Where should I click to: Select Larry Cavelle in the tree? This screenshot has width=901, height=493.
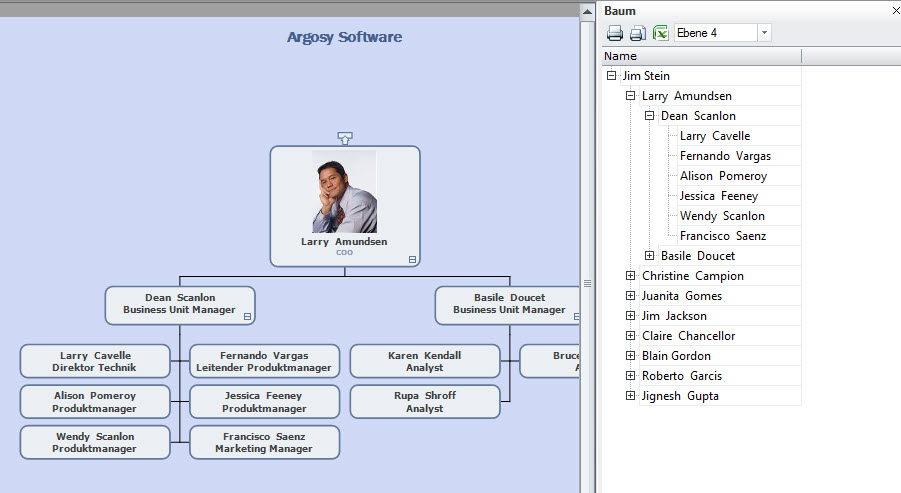715,136
